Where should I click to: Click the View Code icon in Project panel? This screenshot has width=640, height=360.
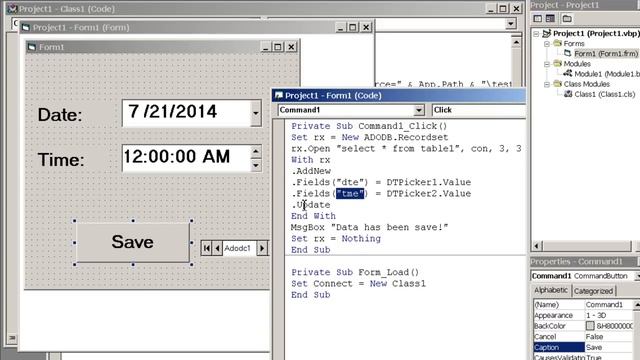(x=538, y=18)
